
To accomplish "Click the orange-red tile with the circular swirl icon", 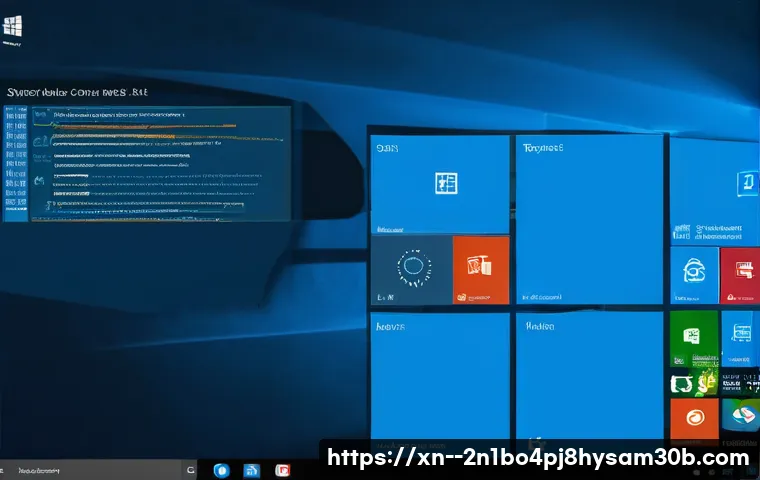I will [693, 418].
